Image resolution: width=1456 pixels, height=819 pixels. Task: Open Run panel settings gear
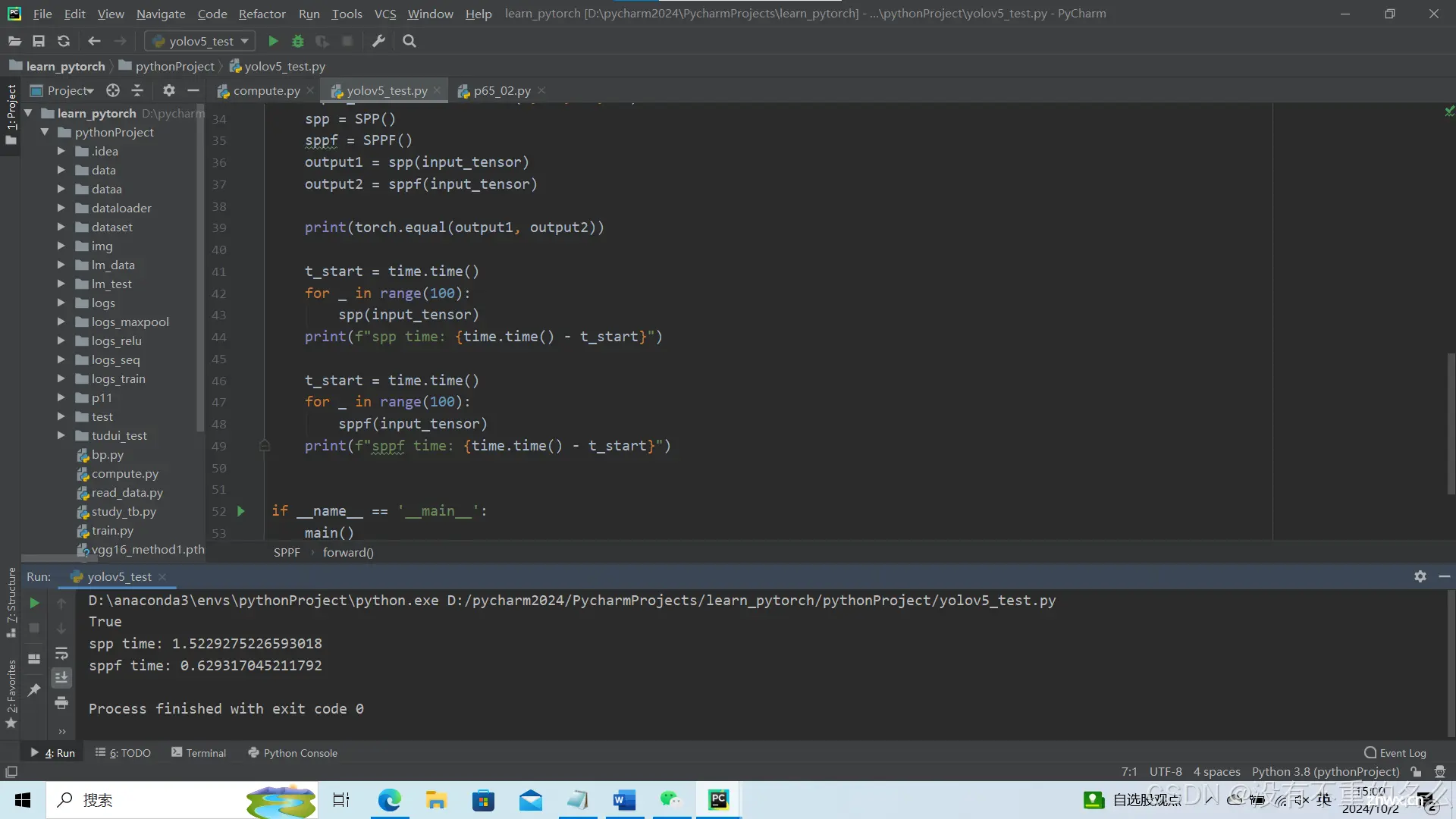[1420, 576]
